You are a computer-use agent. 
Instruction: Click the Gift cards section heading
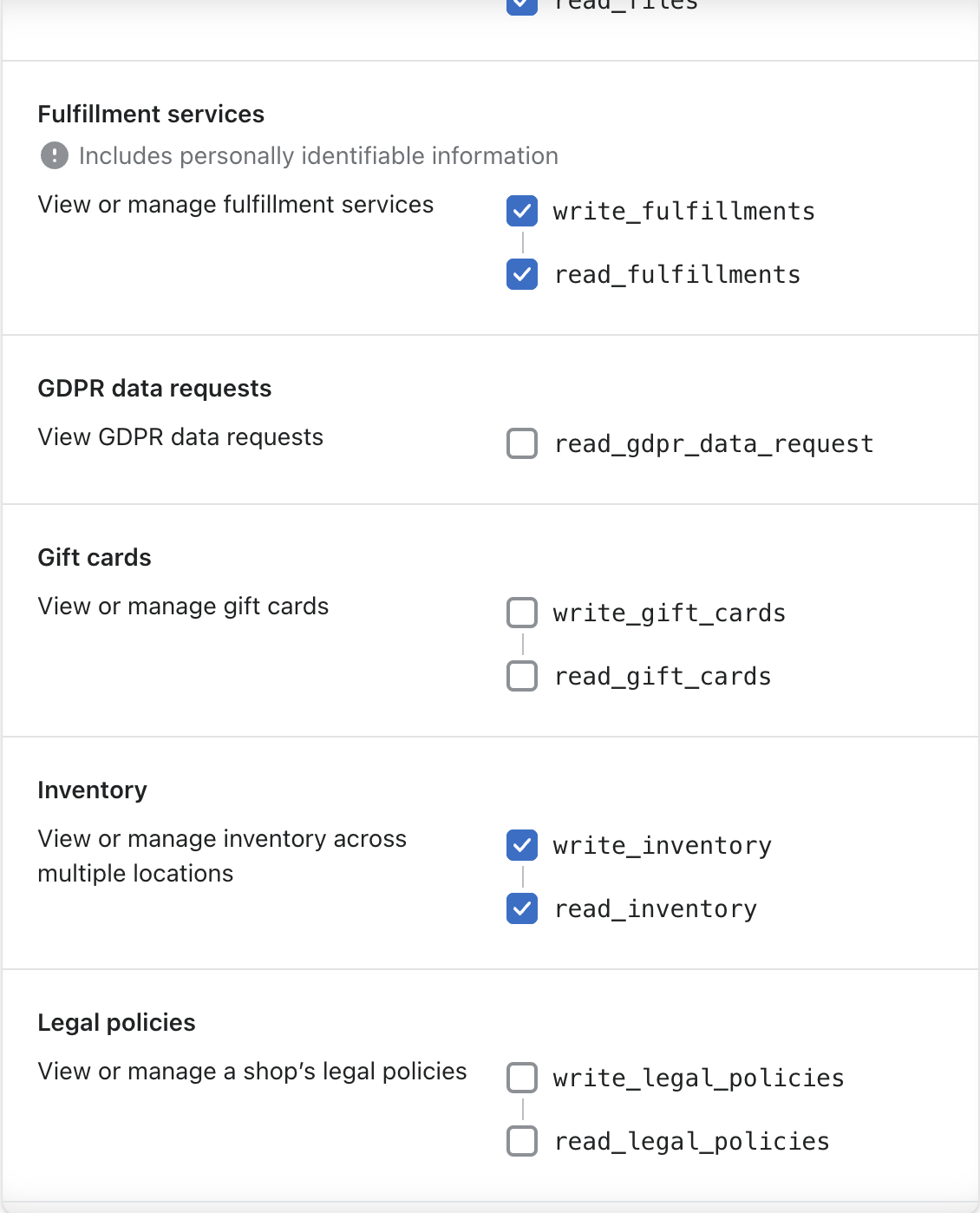point(95,558)
